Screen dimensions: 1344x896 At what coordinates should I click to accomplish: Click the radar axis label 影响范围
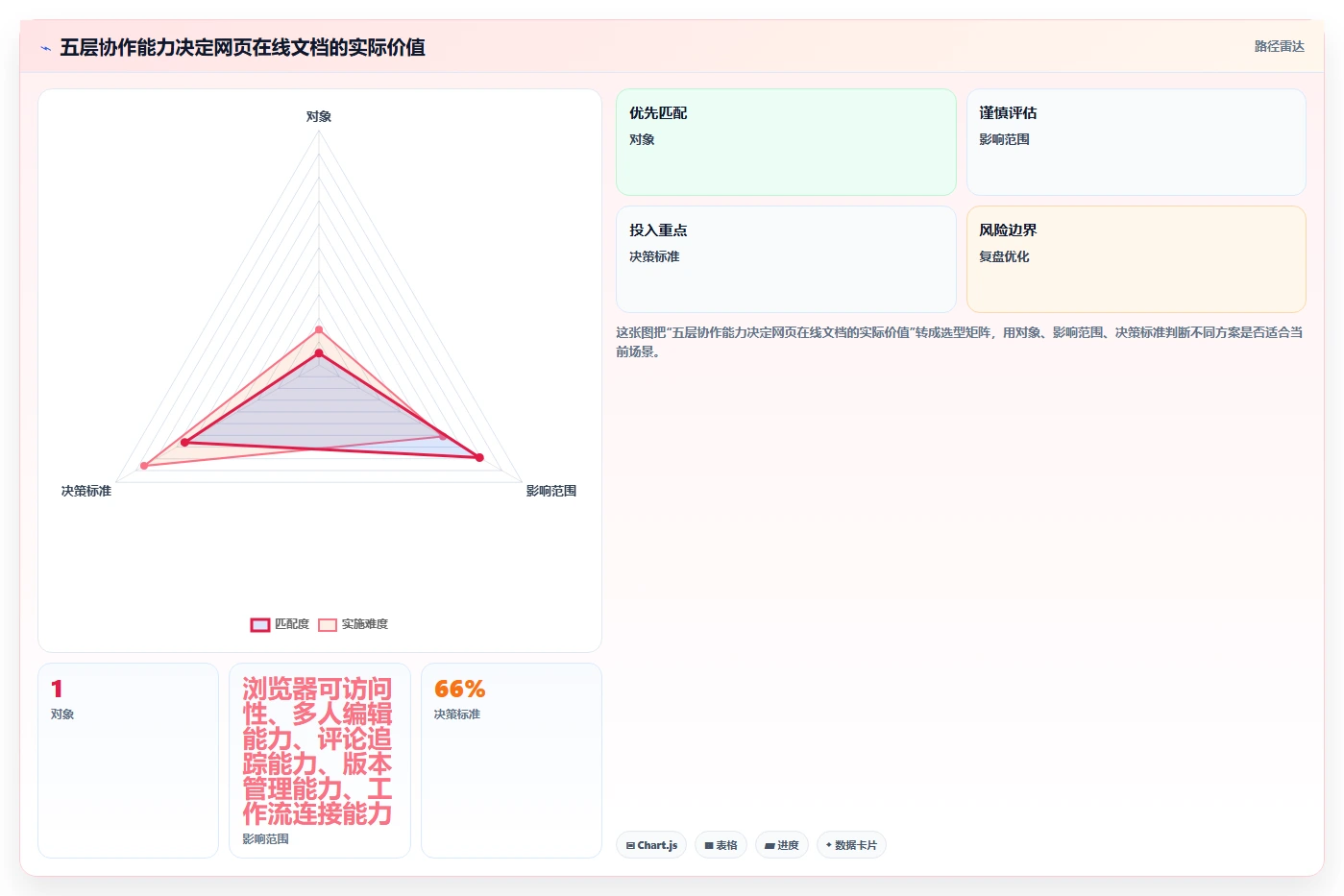tap(551, 491)
